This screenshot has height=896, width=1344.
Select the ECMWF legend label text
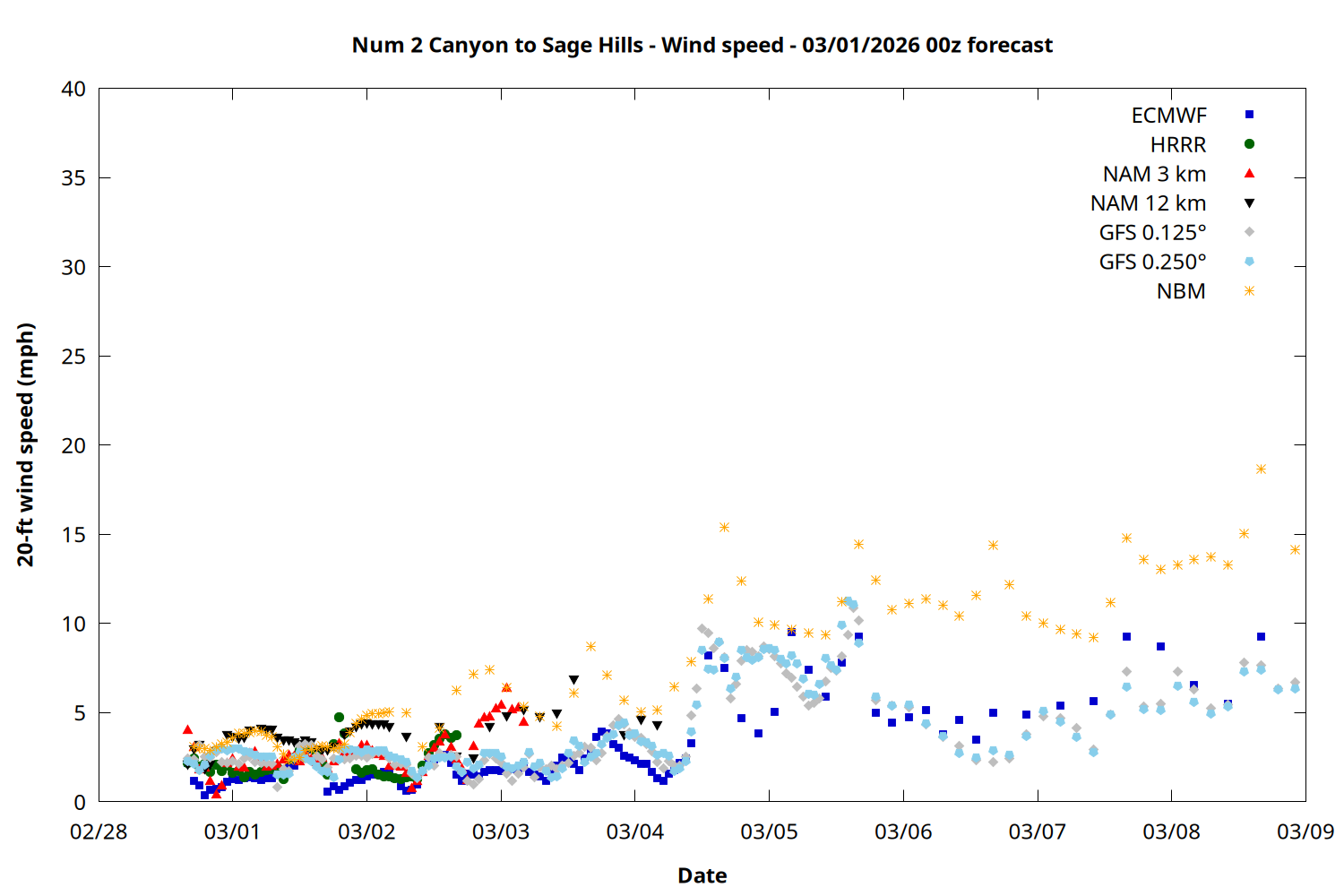1168,116
